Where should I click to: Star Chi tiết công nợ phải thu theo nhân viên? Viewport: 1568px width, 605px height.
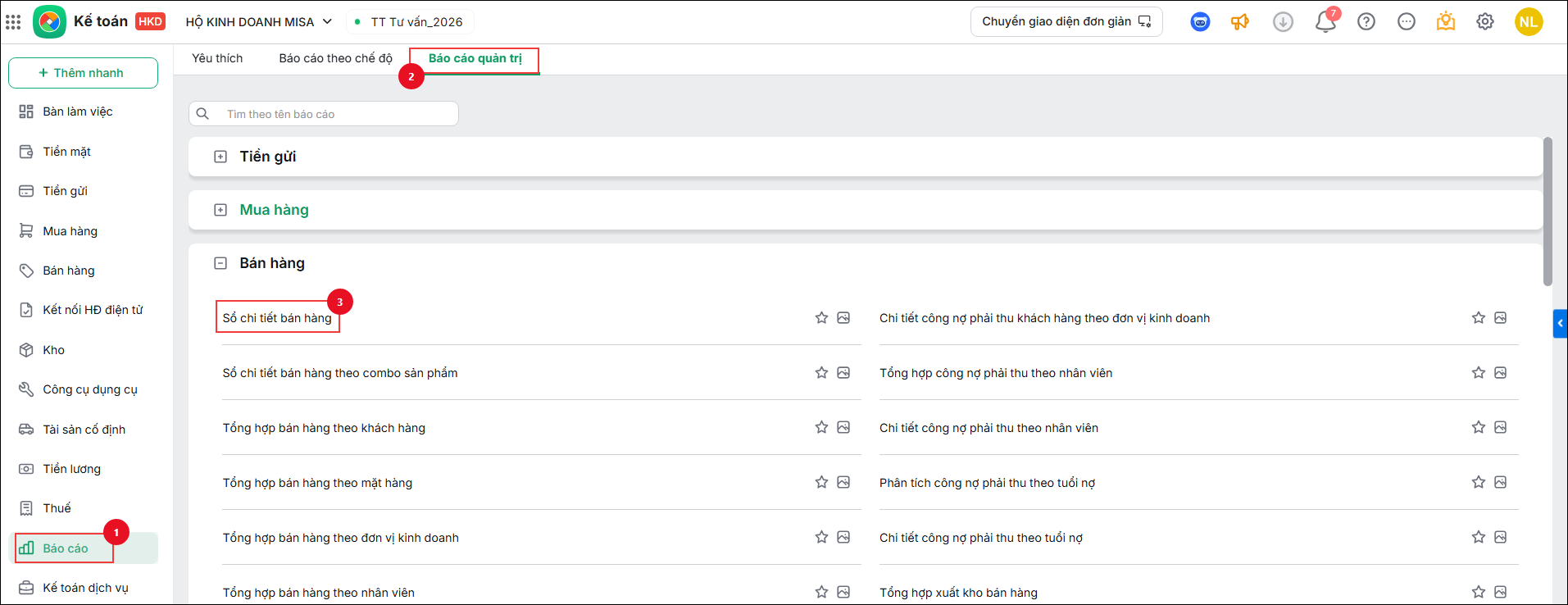click(x=1479, y=427)
